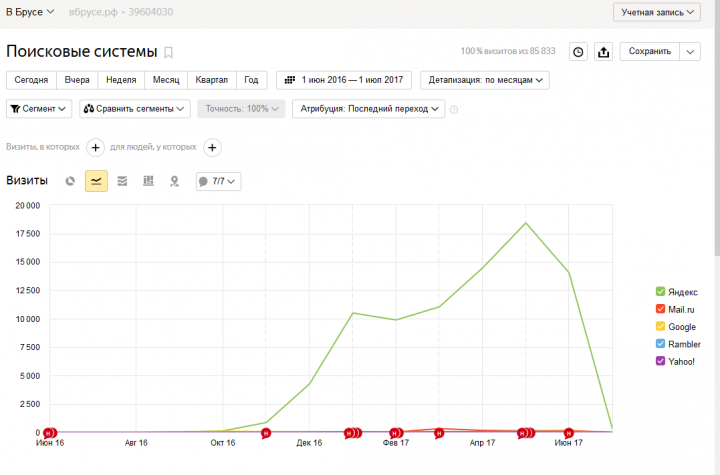Switch to the pie chart view
This screenshot has height=475, width=720.
[70, 181]
